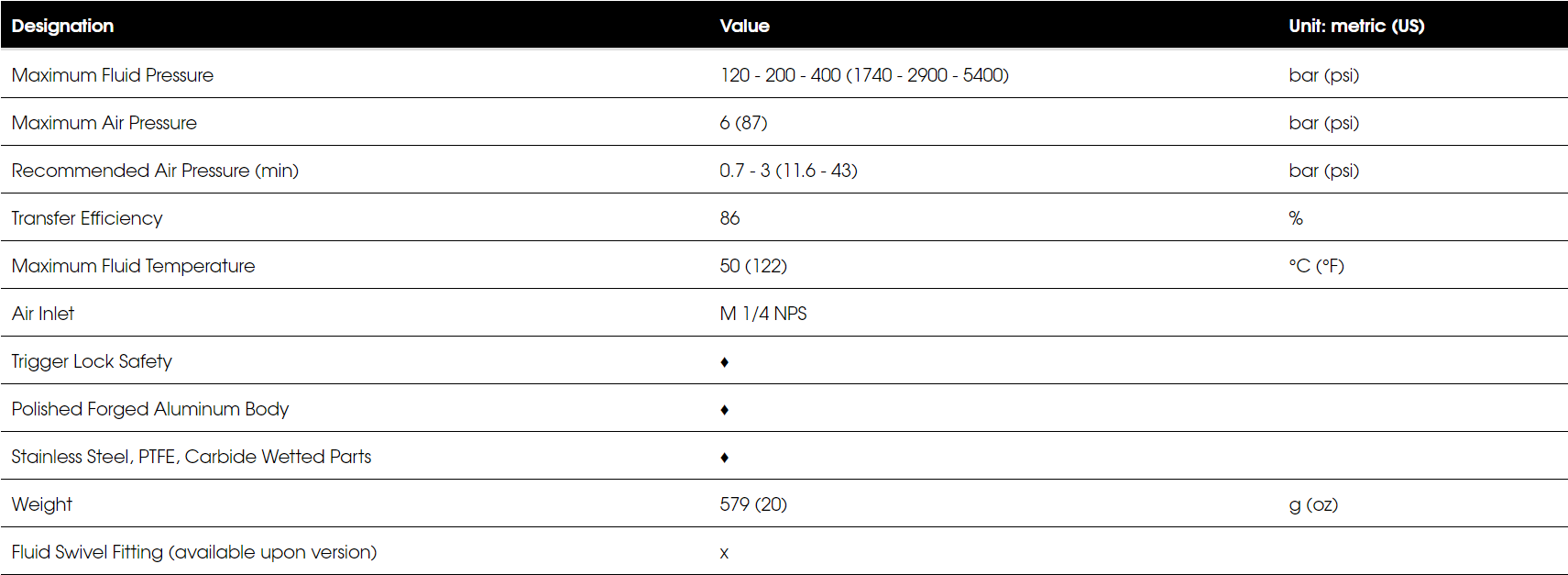This screenshot has width=1568, height=575.
Task: Click the Fluid Swivel Fitting x mark
Action: pos(724,553)
